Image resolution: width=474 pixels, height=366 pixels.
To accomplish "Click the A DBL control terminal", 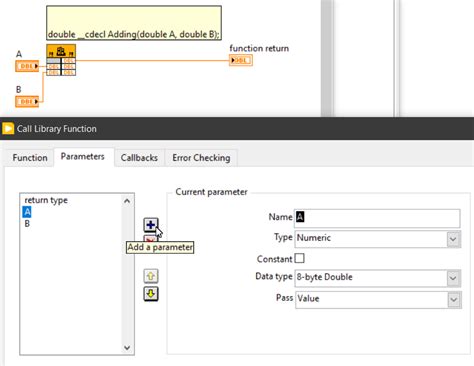I will pos(27,66).
